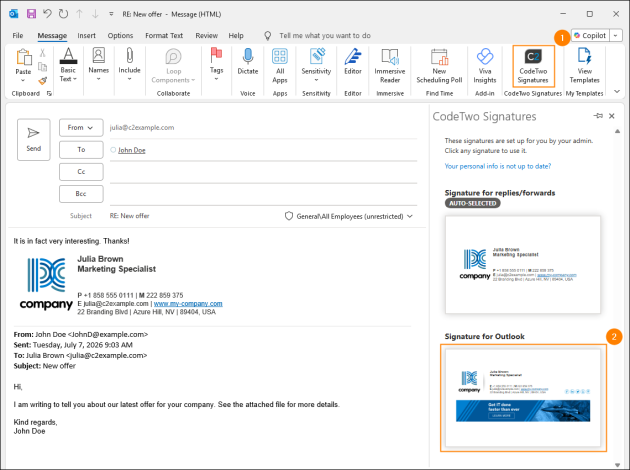Image resolution: width=630 pixels, height=470 pixels.
Task: Click the Tell me what you want to do box
Action: click(325, 35)
